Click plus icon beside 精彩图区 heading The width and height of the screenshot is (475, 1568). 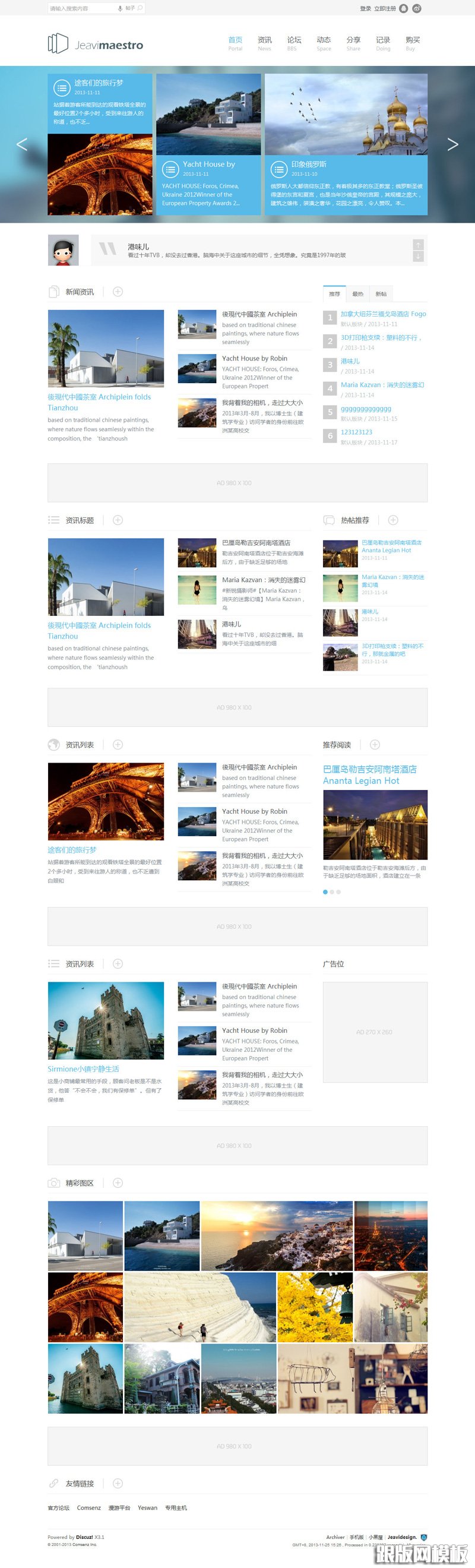point(118,1183)
